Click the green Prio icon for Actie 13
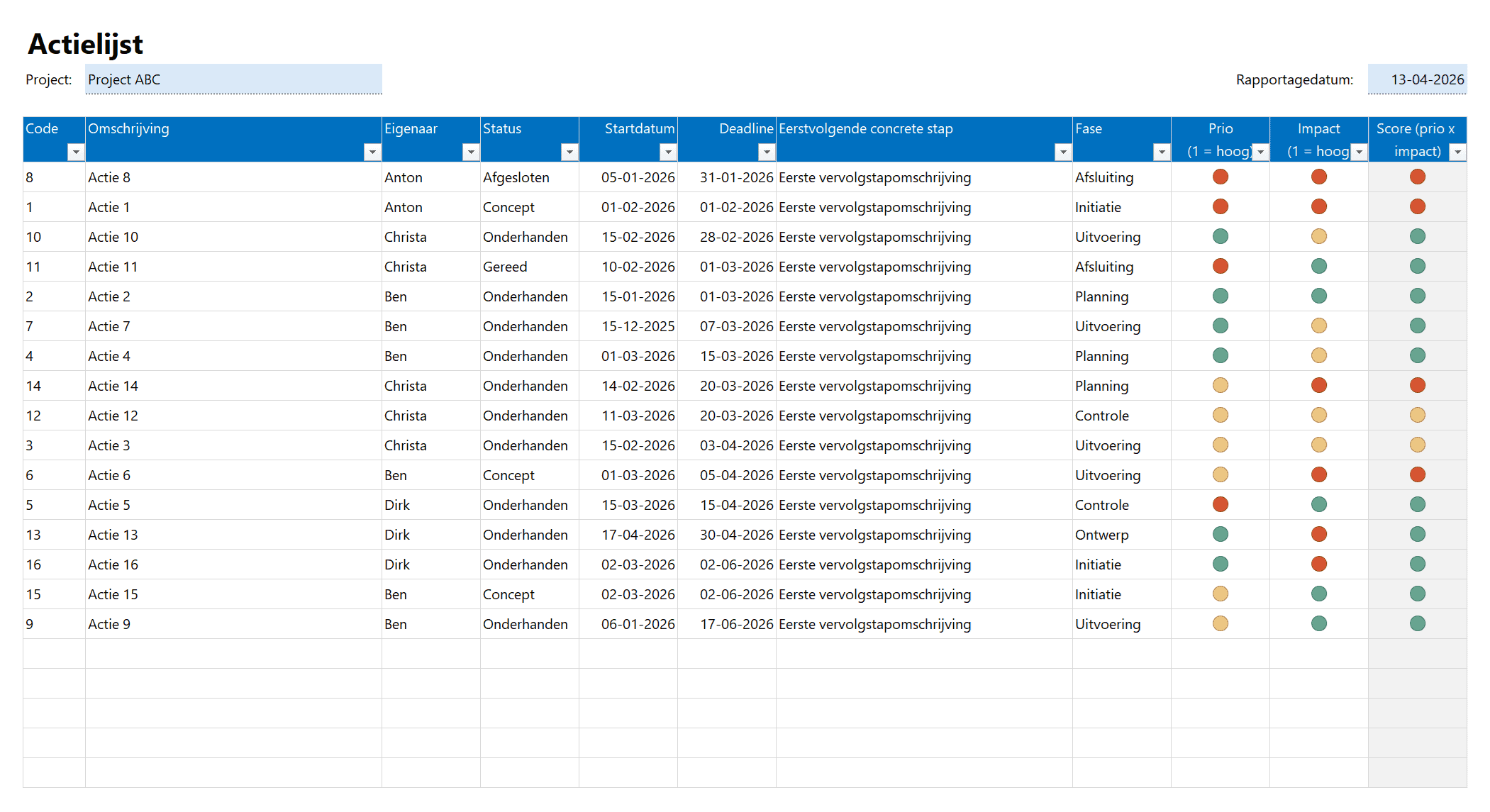Screen dimensions: 1490x812 (x=1220, y=534)
